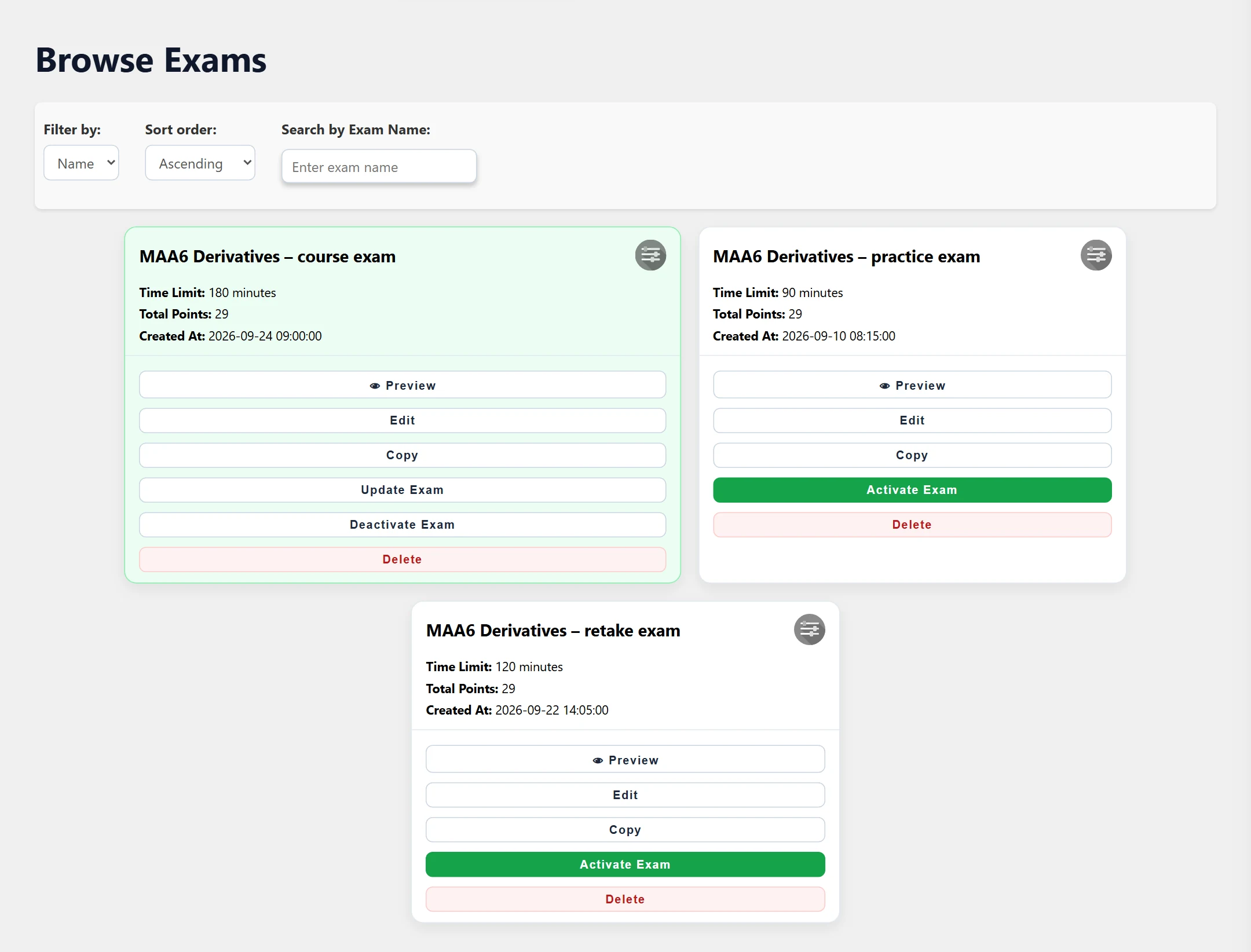This screenshot has width=1251, height=952.
Task: Click 'Created At: 2026-09-10 08:15:00' text
Action: coord(804,336)
